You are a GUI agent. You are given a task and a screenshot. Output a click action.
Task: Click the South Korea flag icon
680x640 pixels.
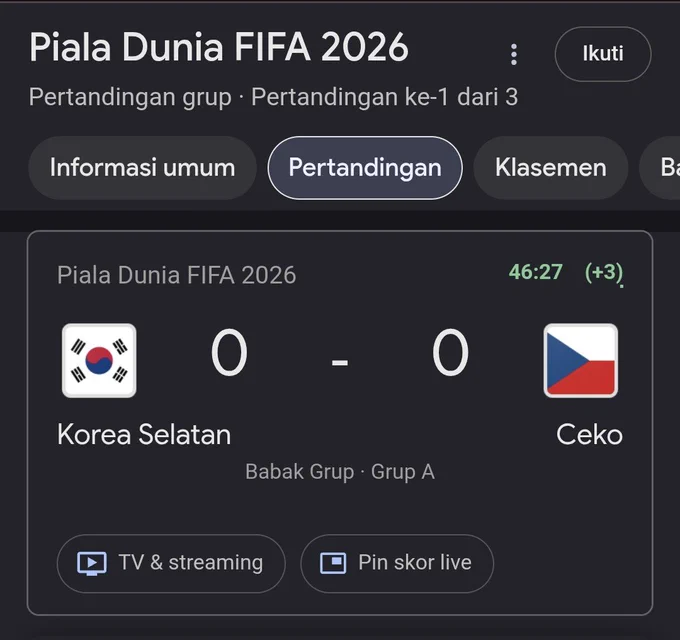[x=99, y=360]
